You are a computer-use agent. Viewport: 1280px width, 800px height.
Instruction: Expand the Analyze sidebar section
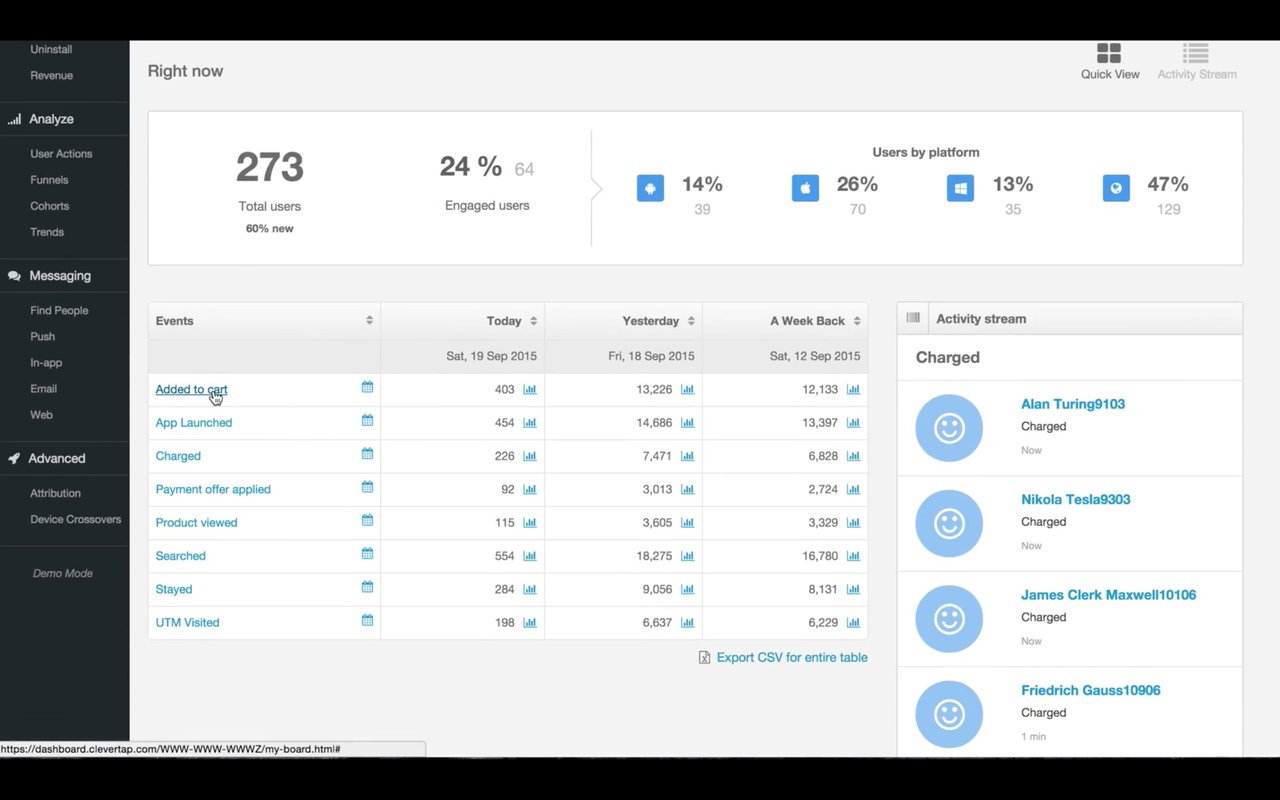51,119
